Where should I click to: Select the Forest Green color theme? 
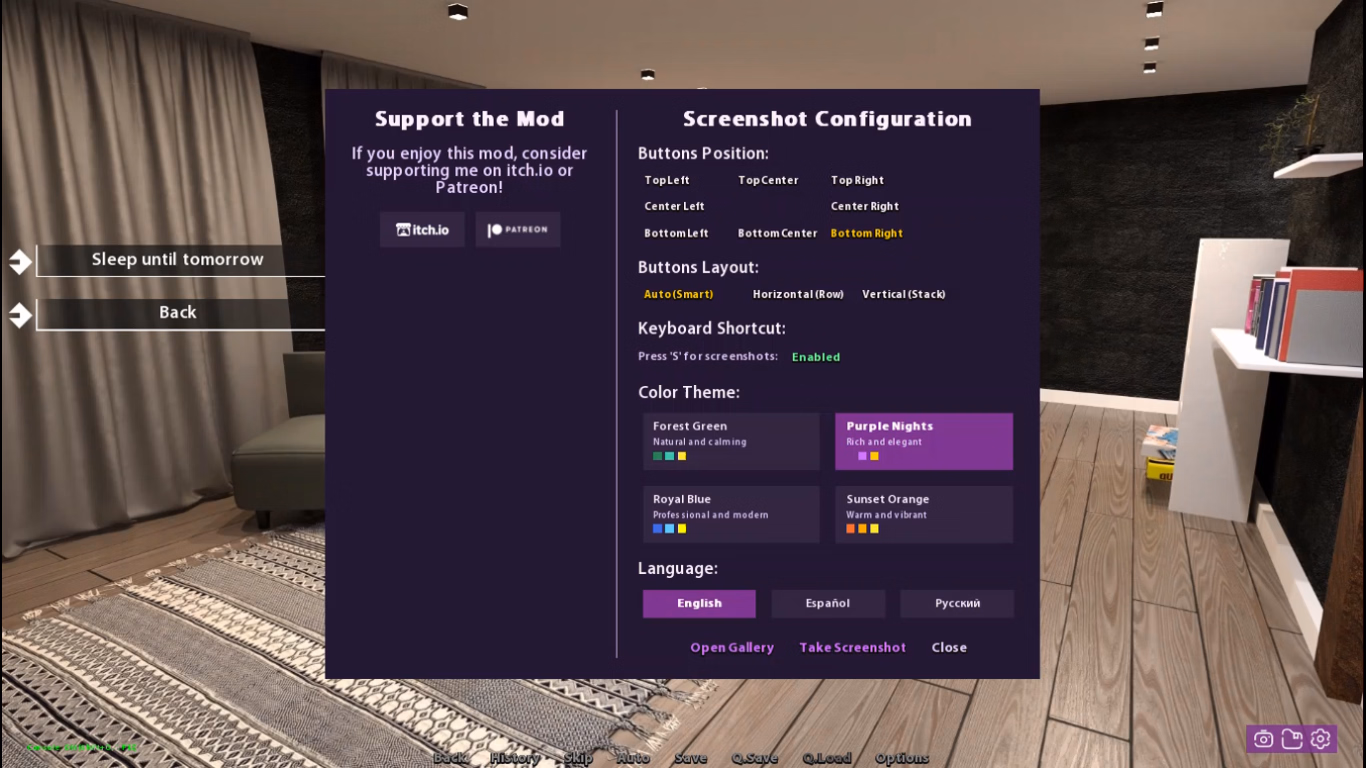tap(731, 441)
